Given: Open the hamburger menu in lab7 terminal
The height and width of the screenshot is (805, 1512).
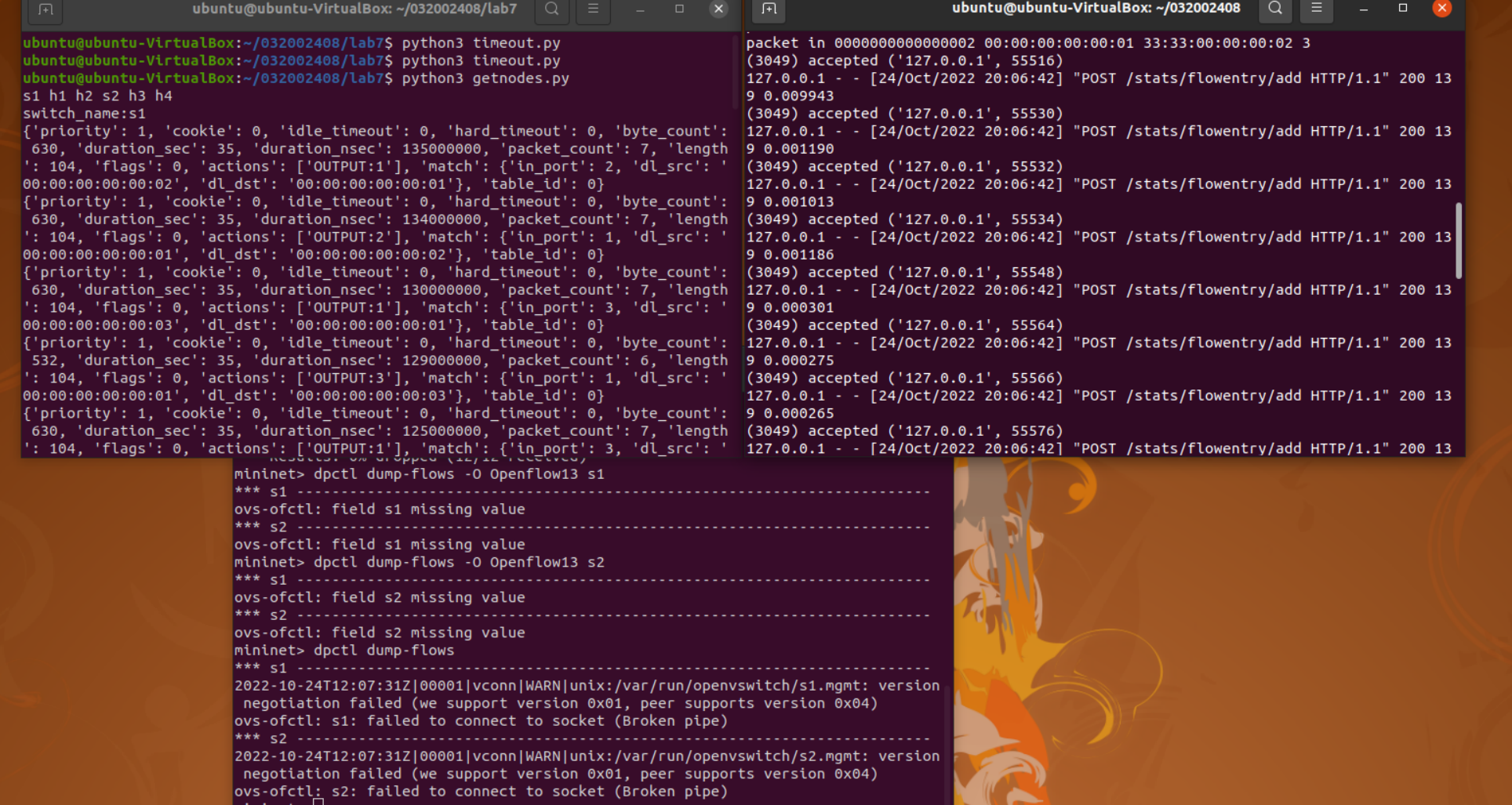Looking at the screenshot, I should pos(593,9).
